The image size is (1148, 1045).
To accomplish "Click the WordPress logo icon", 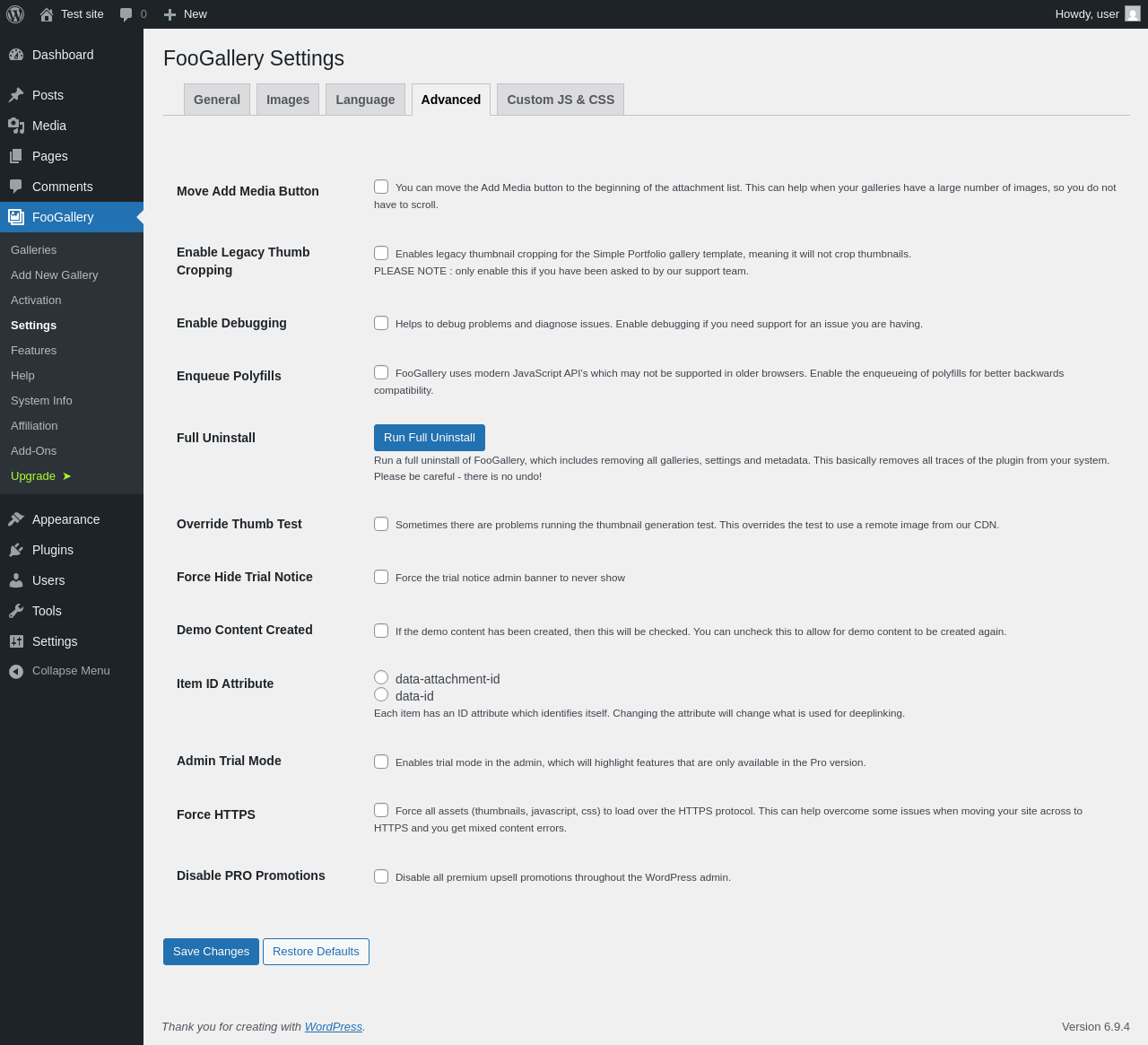I will pos(15,14).
